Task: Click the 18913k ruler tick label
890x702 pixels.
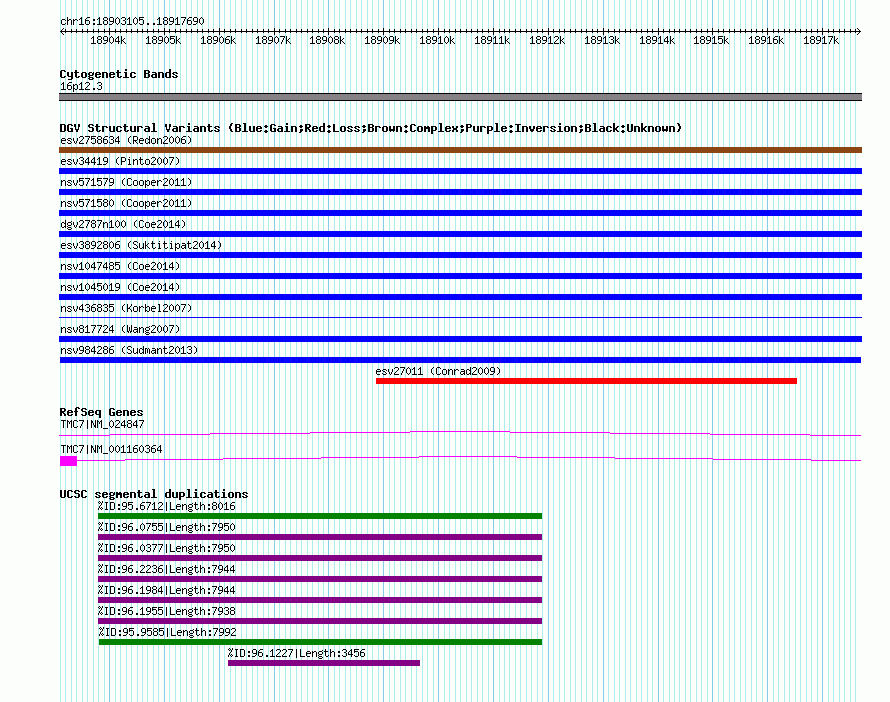Action: coord(602,40)
